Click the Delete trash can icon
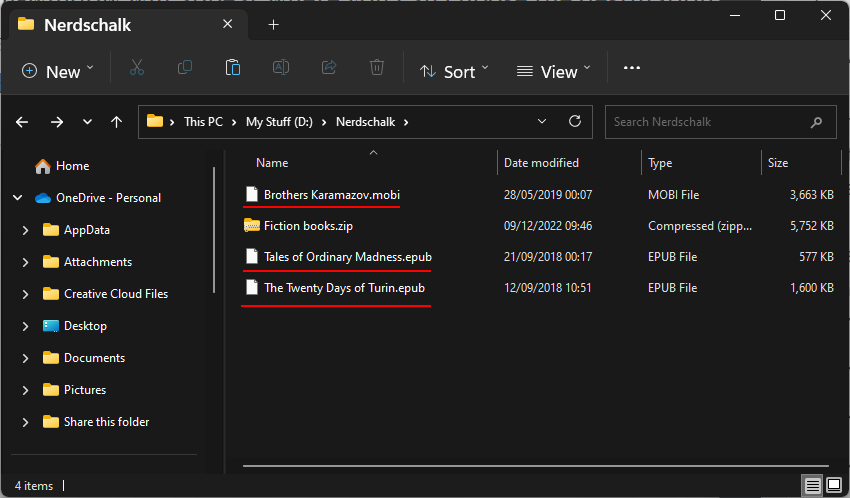Viewport: 850px width, 498px height. [x=377, y=69]
